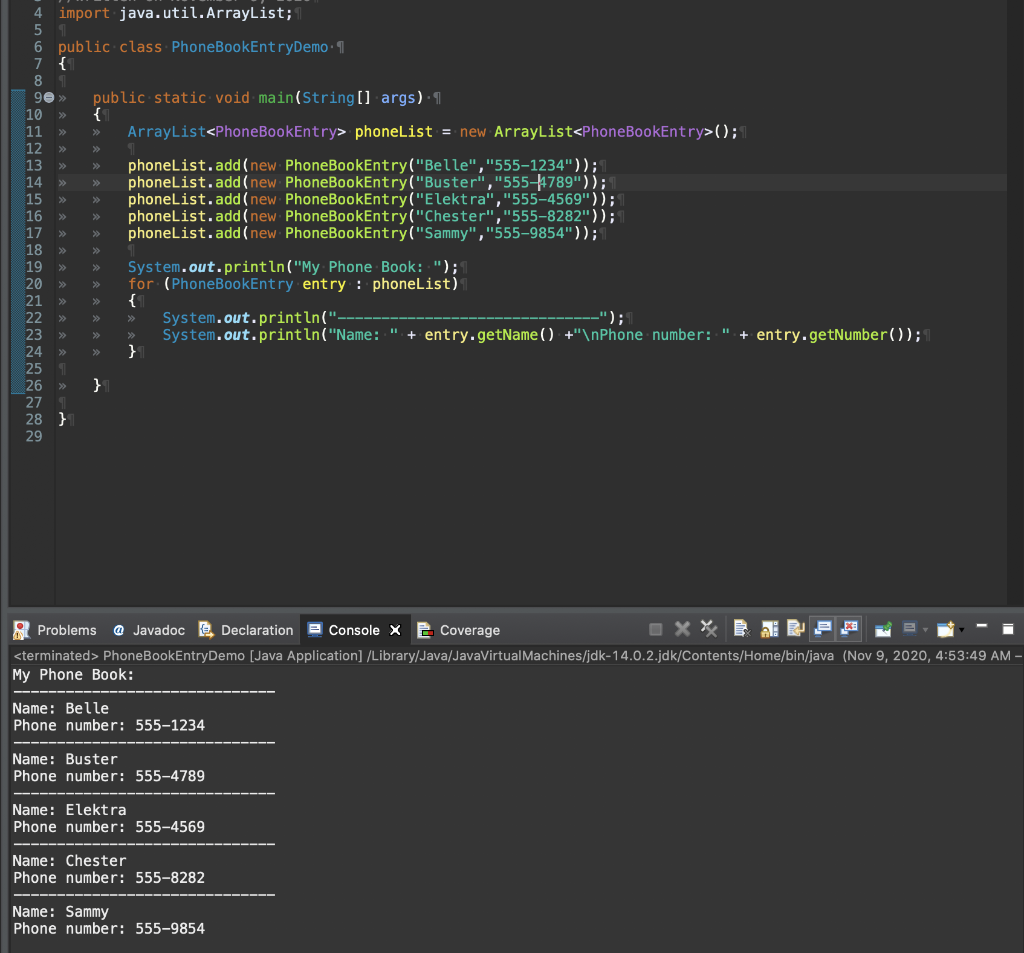Click the Remove Launch icon
This screenshot has height=953, width=1024.
(x=682, y=629)
